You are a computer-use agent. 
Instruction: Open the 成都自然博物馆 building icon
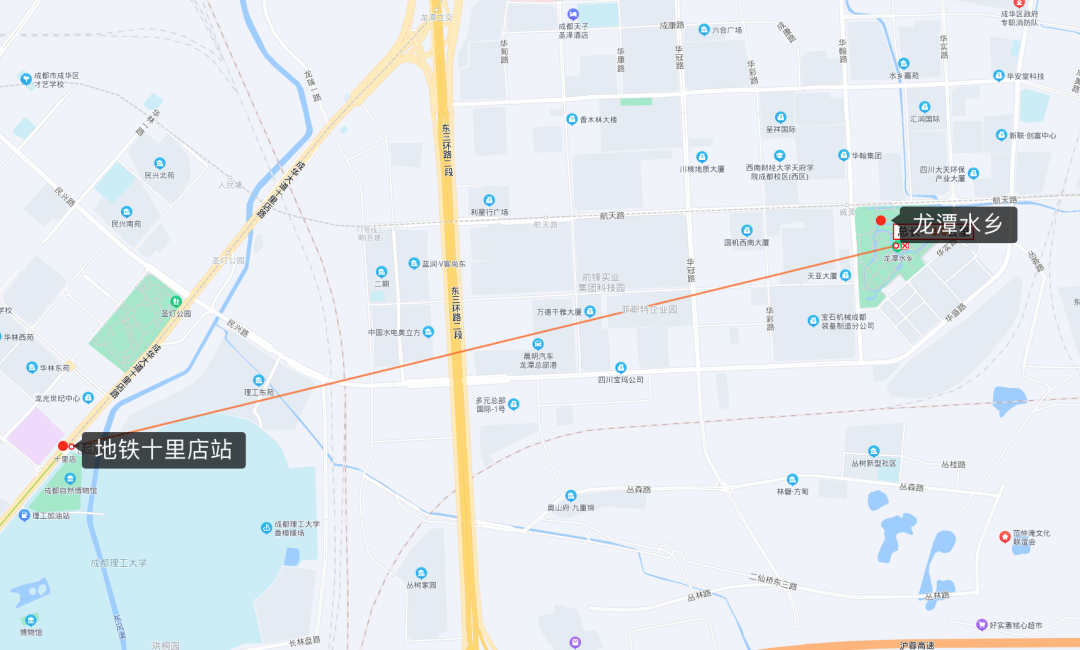point(70,479)
